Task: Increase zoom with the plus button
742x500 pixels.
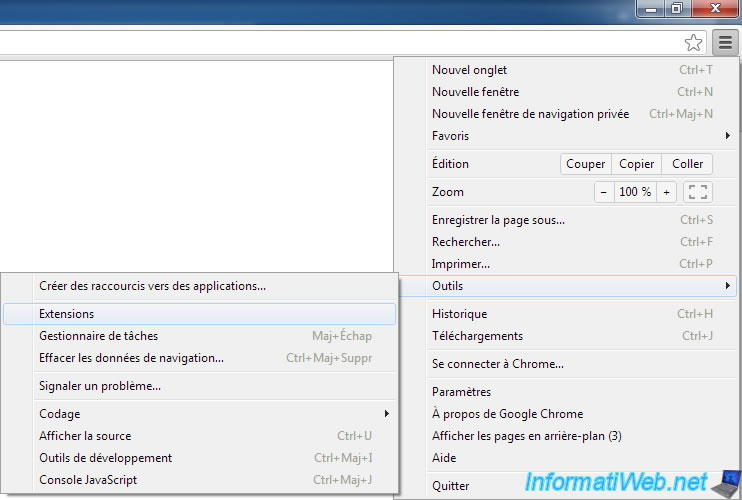Action: (667, 192)
